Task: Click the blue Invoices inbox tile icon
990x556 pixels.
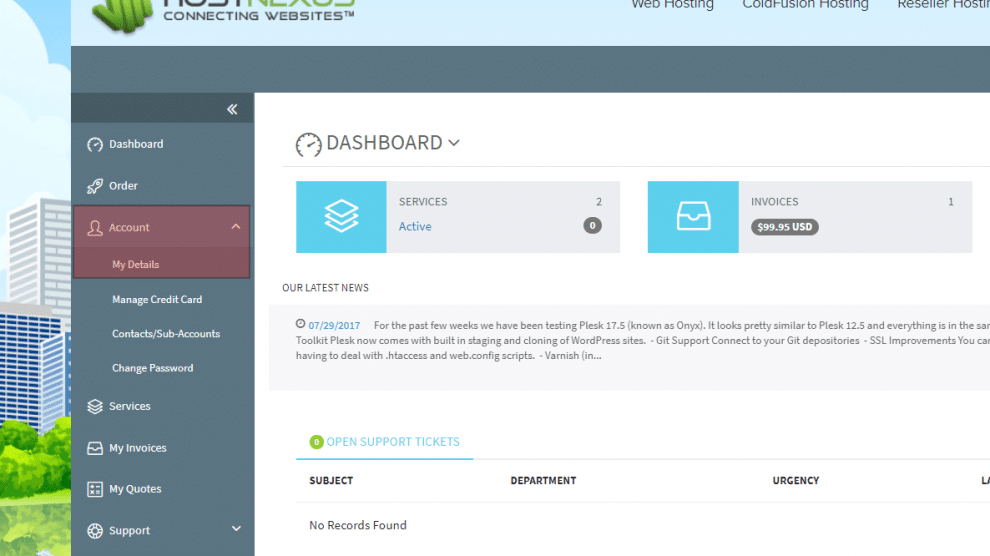Action: pos(693,216)
